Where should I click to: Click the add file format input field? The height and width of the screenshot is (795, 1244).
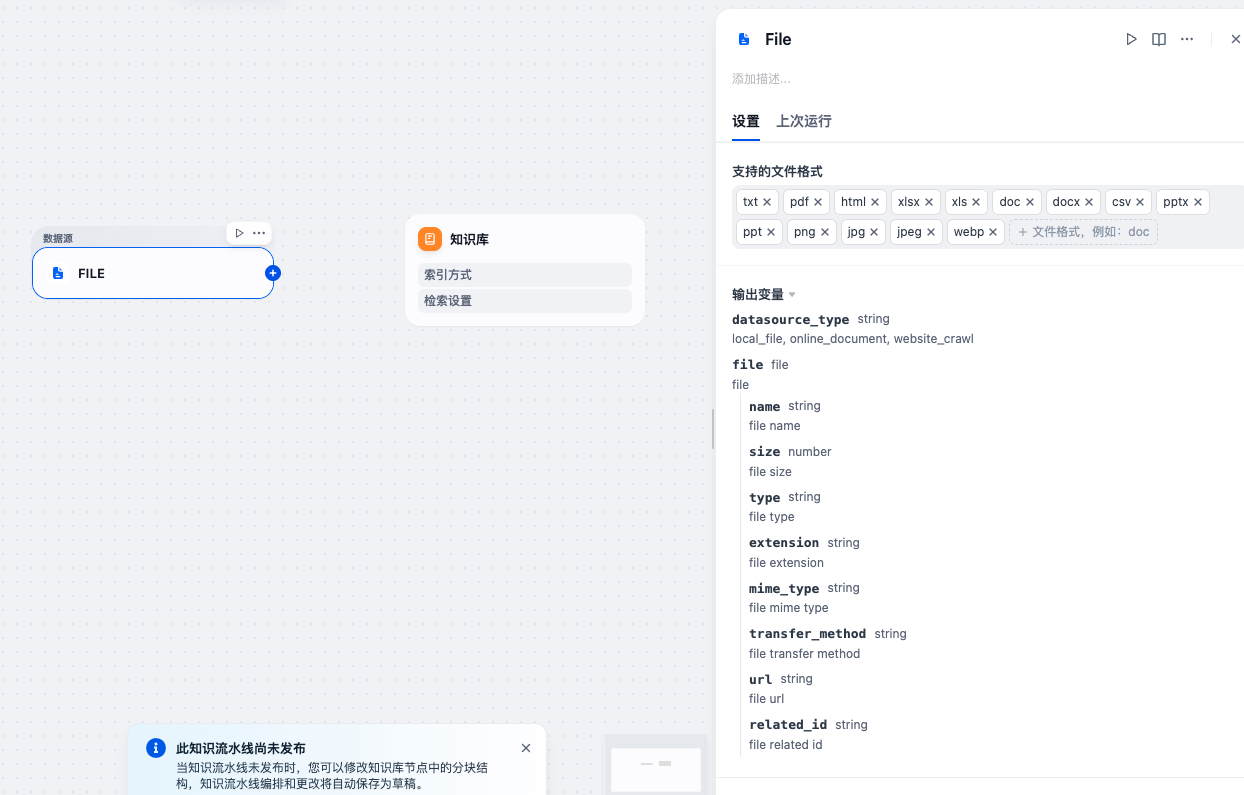click(1083, 231)
